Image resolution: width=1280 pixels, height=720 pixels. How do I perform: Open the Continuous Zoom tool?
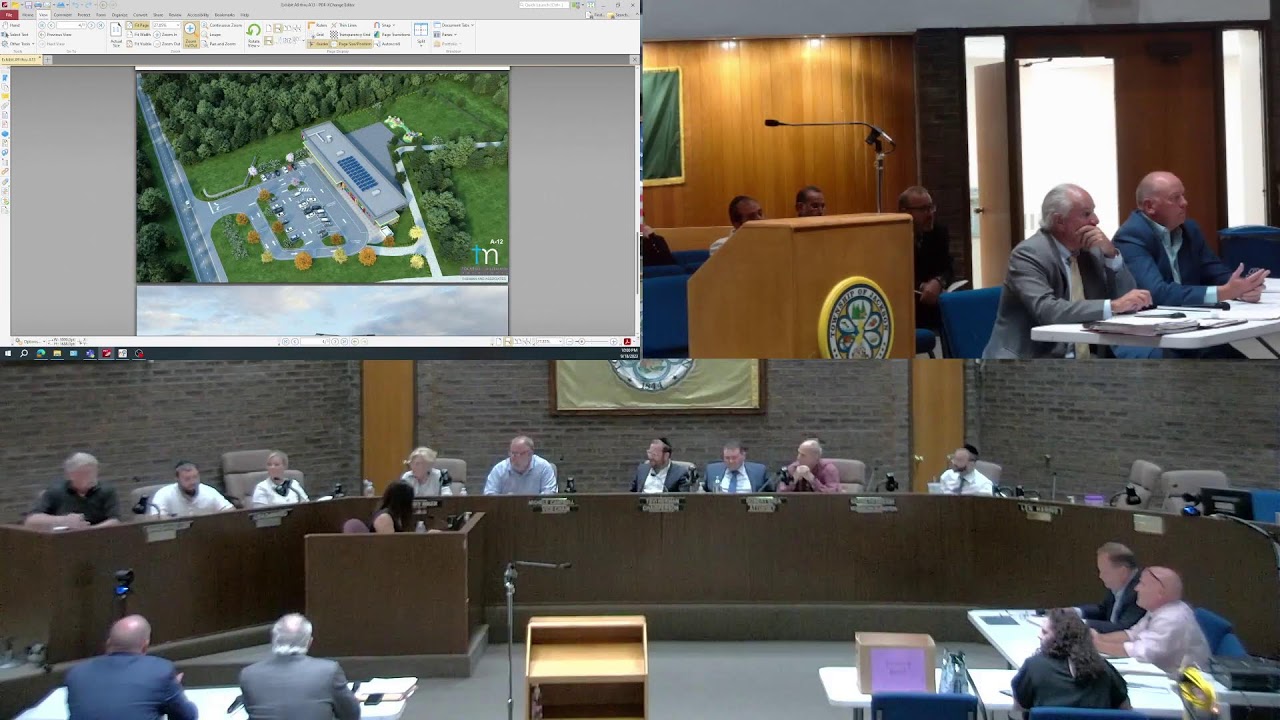[x=221, y=25]
